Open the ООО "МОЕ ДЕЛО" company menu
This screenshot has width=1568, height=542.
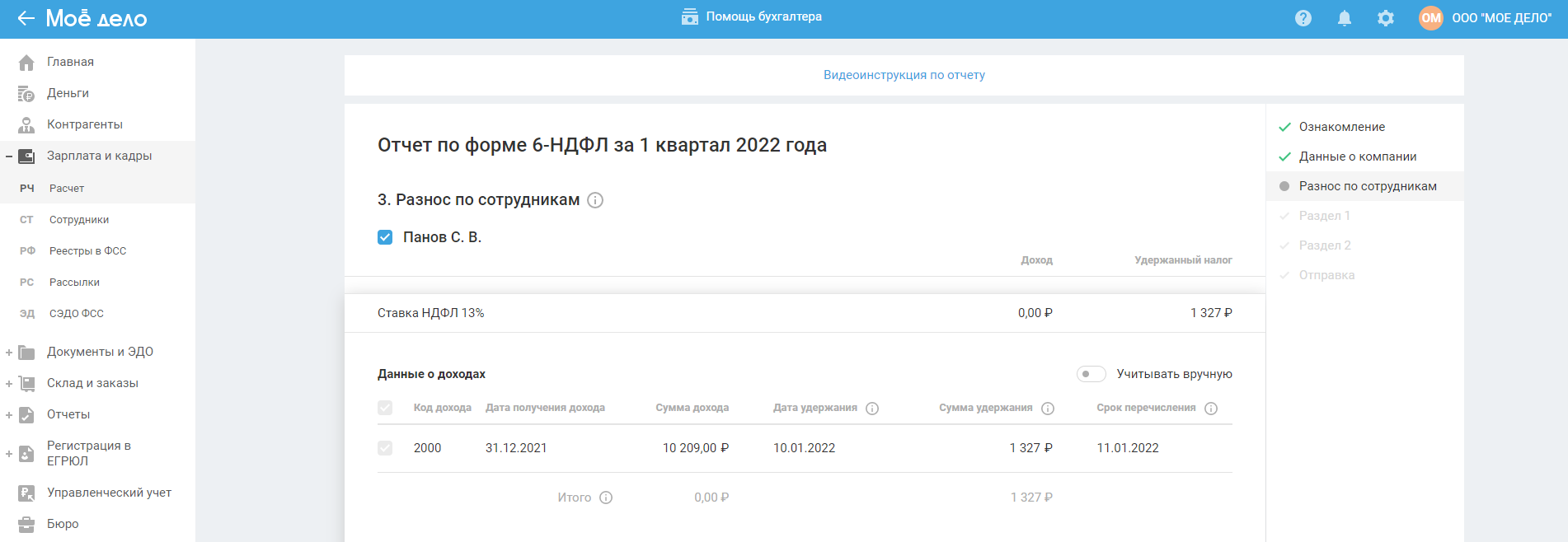(1502, 18)
